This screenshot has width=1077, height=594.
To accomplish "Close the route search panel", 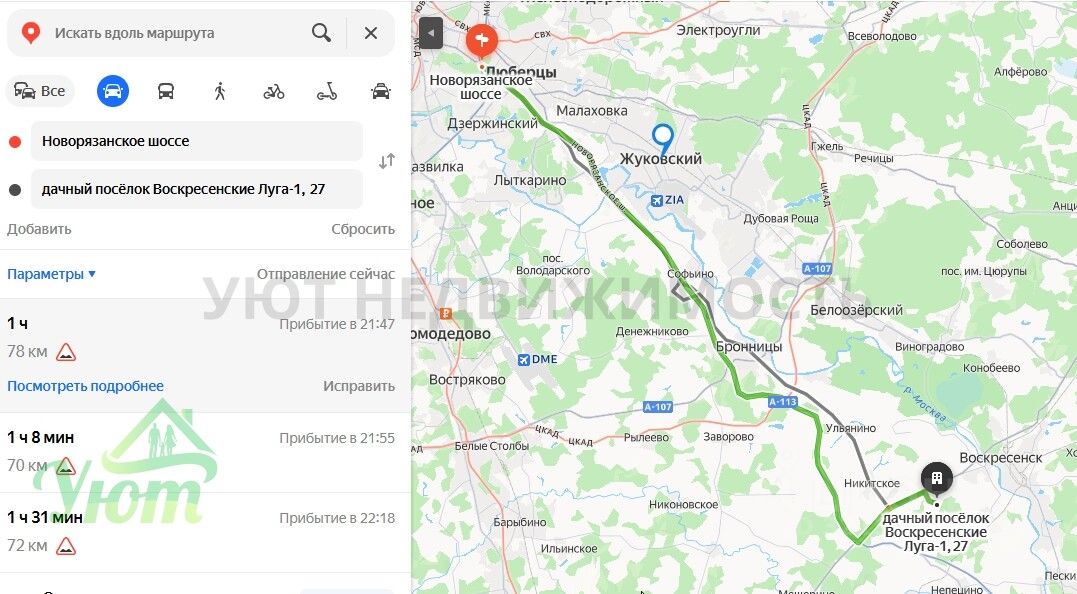I will click(x=371, y=32).
